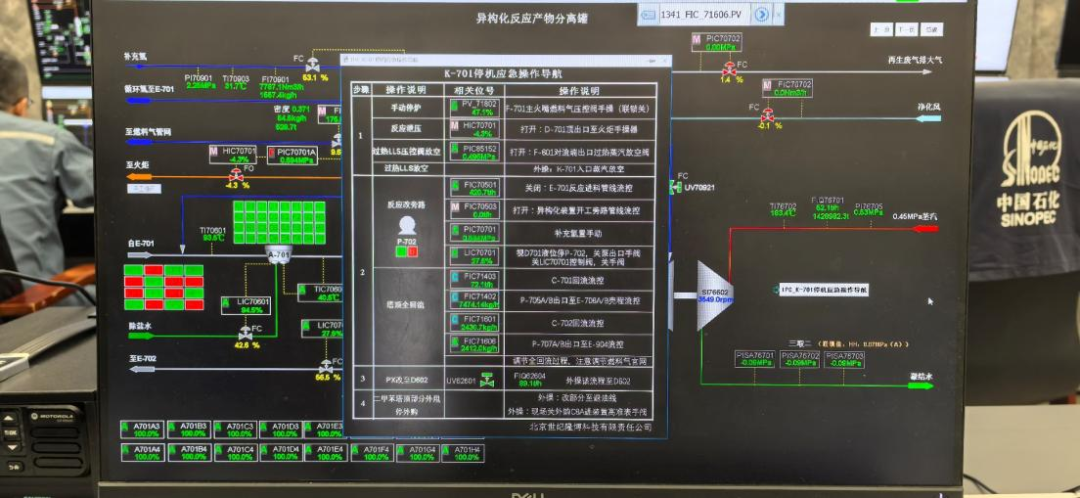Open HIC70701 controller in navigation table
This screenshot has height=498, width=1080.
pyautogui.click(x=474, y=129)
